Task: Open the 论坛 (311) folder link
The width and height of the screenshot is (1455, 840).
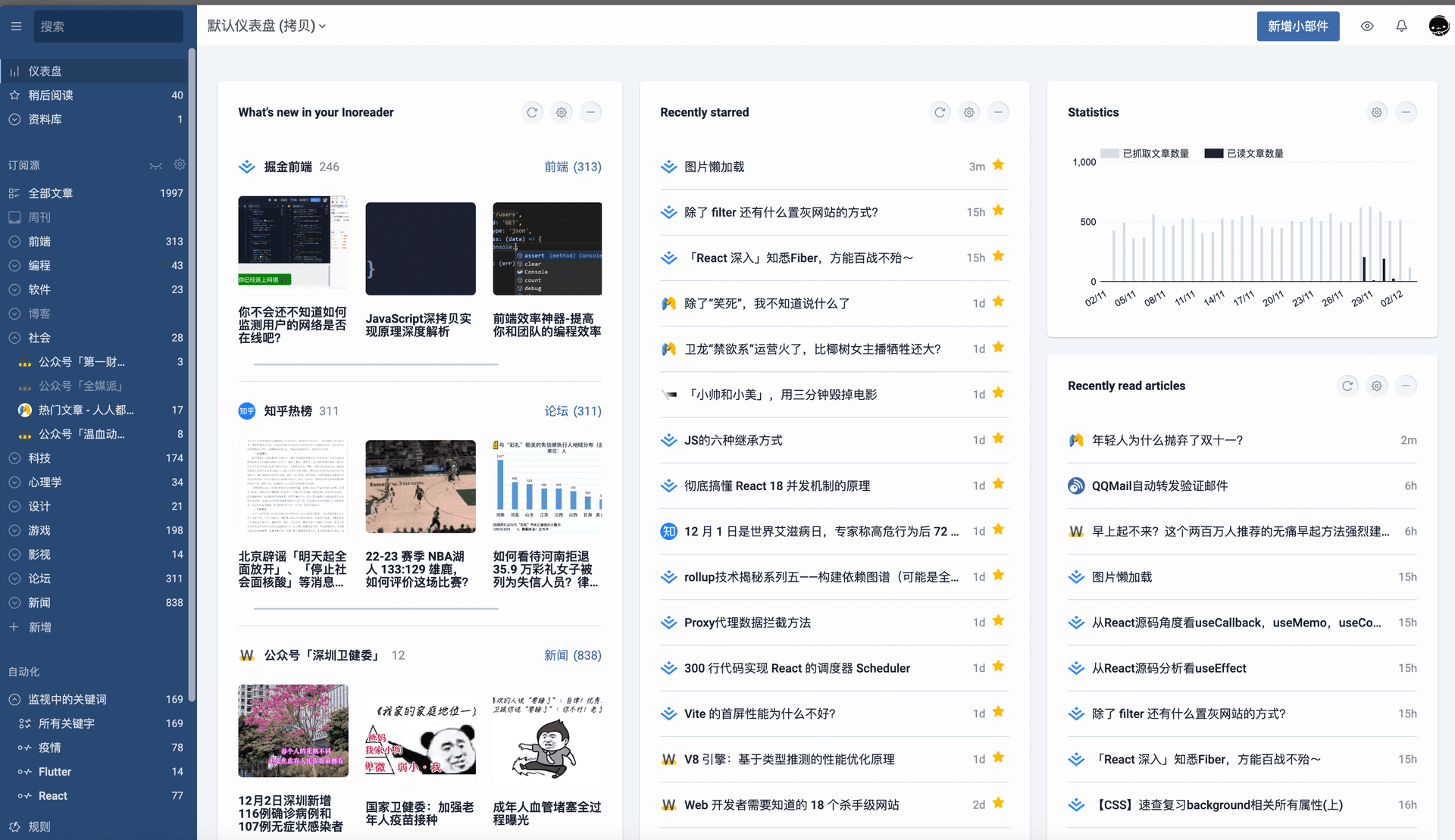Action: 573,411
